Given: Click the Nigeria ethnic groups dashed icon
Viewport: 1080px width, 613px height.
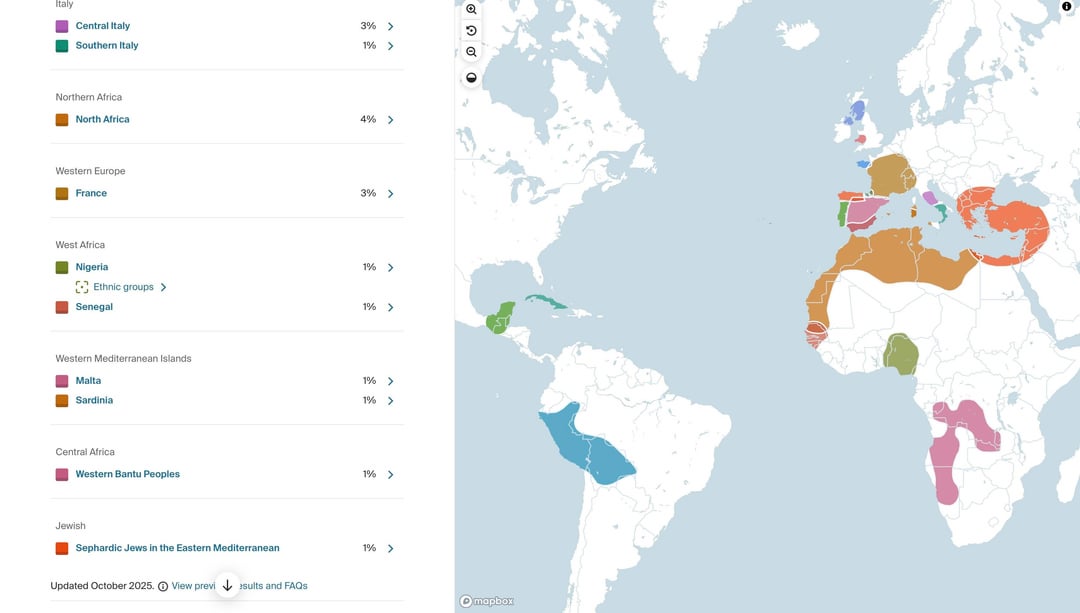Looking at the screenshot, I should click(x=82, y=287).
